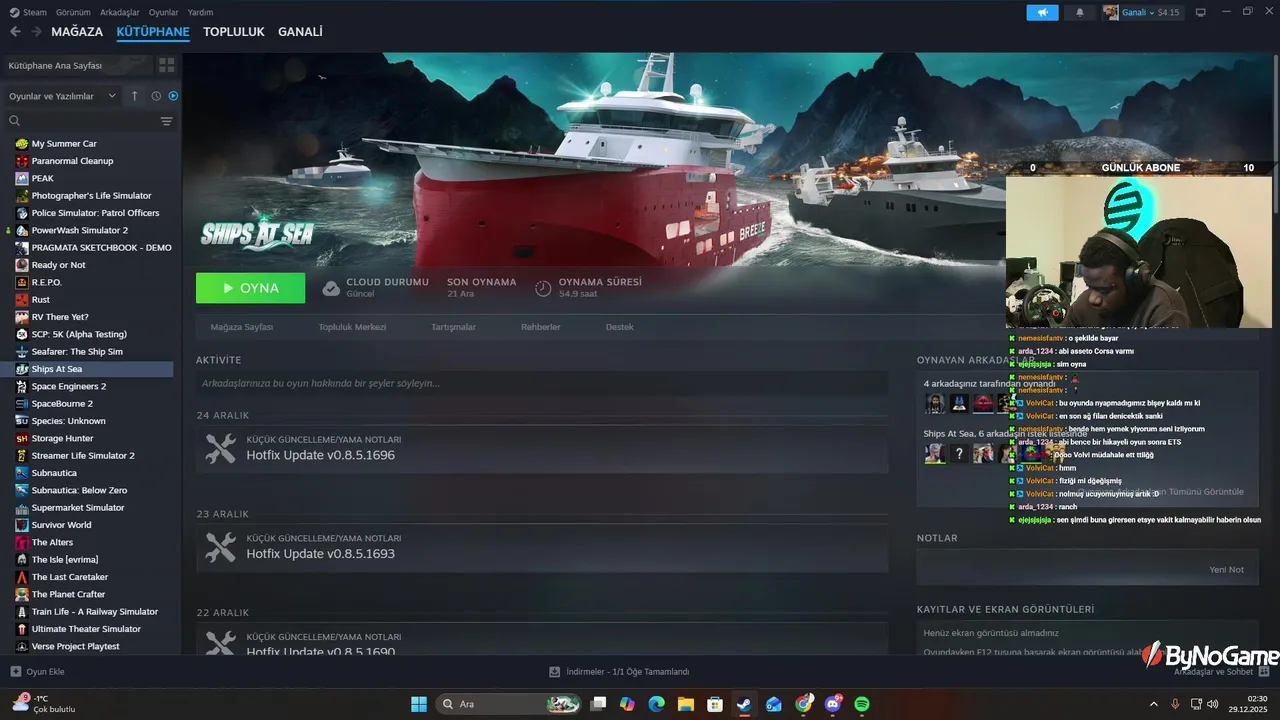Click the activity comment input field
Viewport: 1280px width, 720px height.
pos(542,383)
